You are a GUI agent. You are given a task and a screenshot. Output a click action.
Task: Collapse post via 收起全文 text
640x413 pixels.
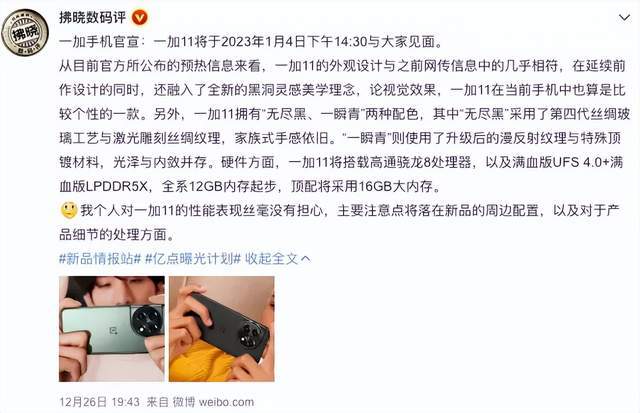(271, 258)
